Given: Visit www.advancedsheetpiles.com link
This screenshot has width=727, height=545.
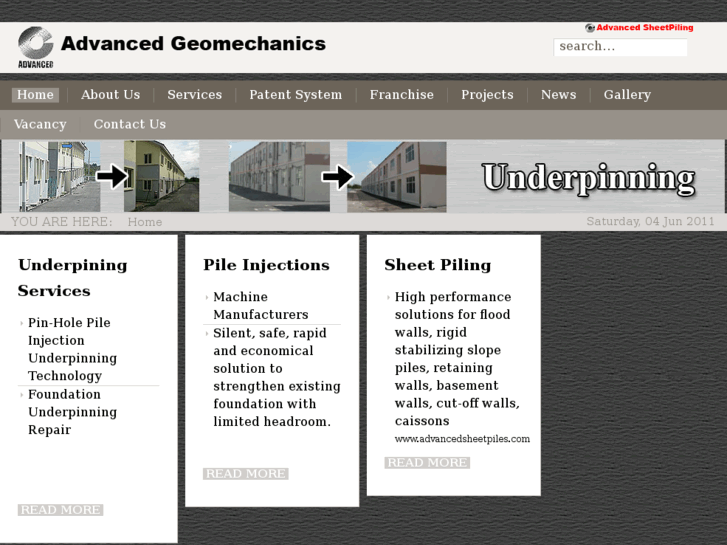Looking at the screenshot, I should [462, 439].
